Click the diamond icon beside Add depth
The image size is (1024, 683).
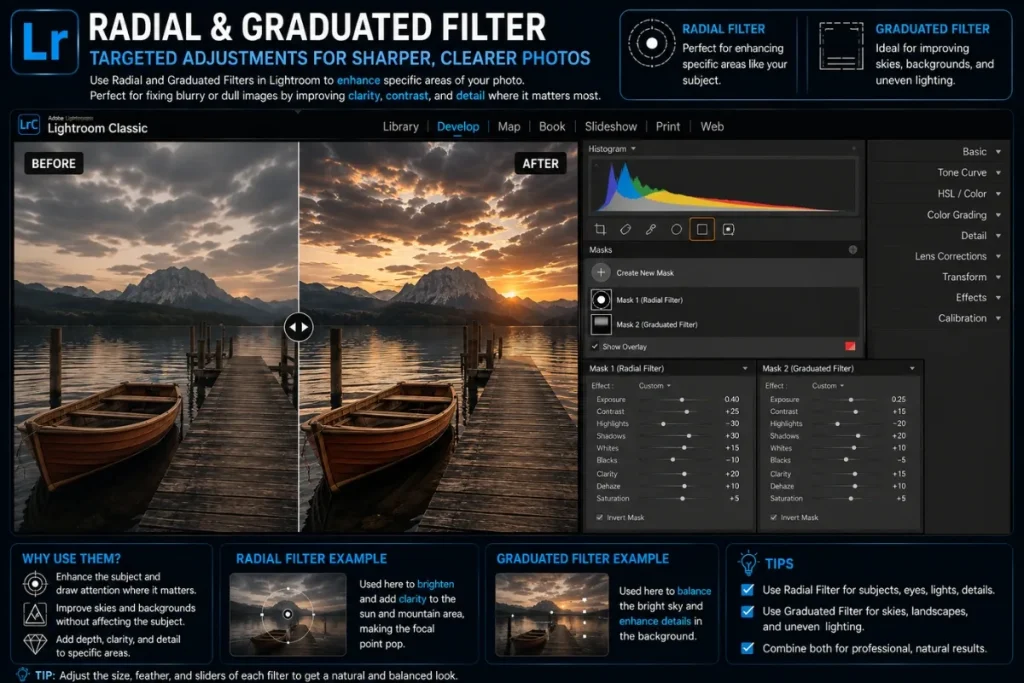click(x=35, y=644)
